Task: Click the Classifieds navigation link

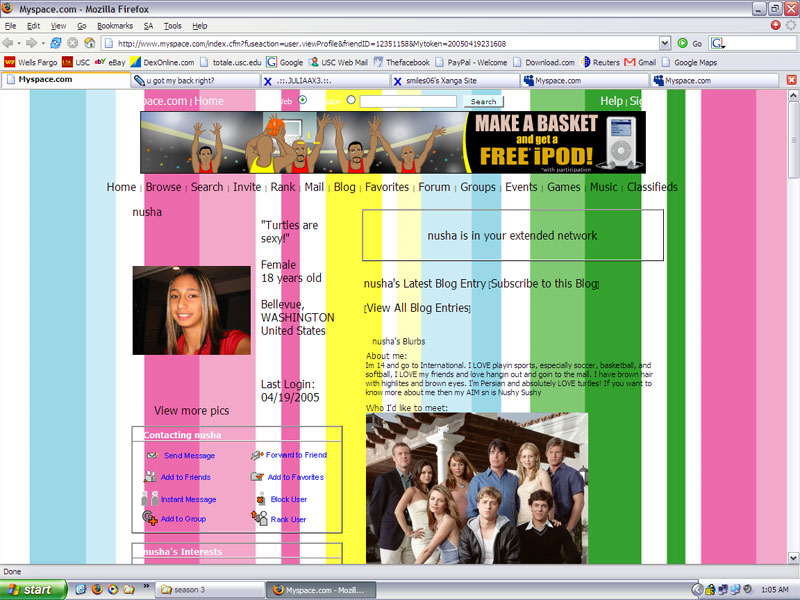Action: (652, 187)
